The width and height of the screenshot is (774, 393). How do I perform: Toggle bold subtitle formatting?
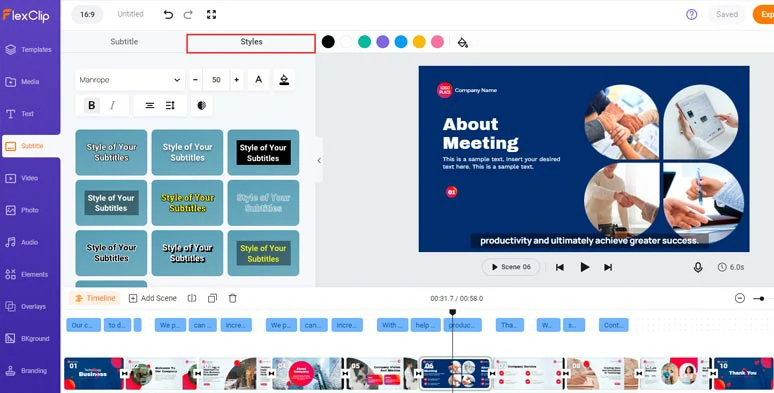92,105
